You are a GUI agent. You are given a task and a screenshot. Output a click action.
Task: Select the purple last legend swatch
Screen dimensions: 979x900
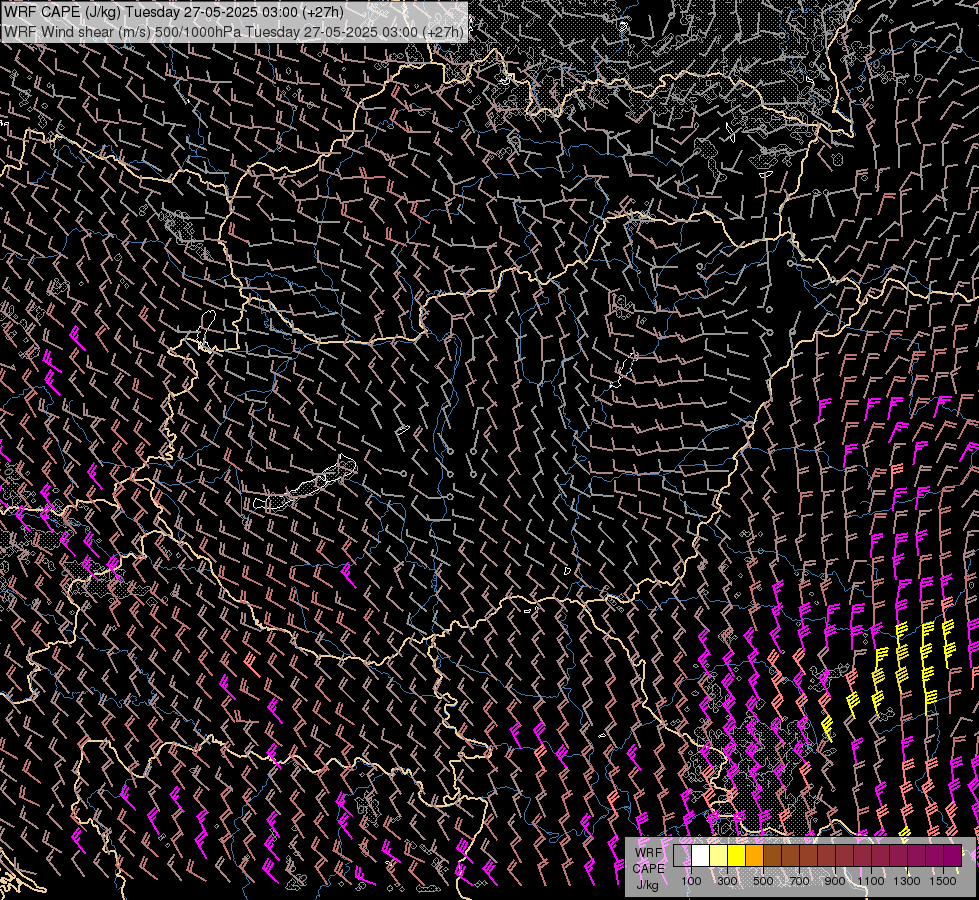click(x=952, y=856)
